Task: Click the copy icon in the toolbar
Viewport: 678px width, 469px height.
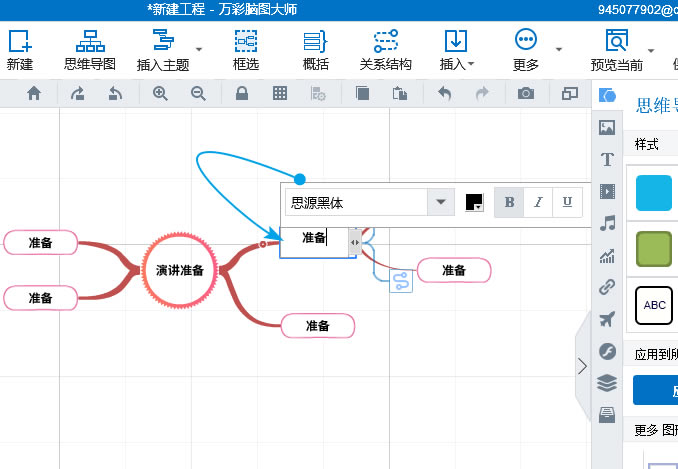Action: point(362,93)
